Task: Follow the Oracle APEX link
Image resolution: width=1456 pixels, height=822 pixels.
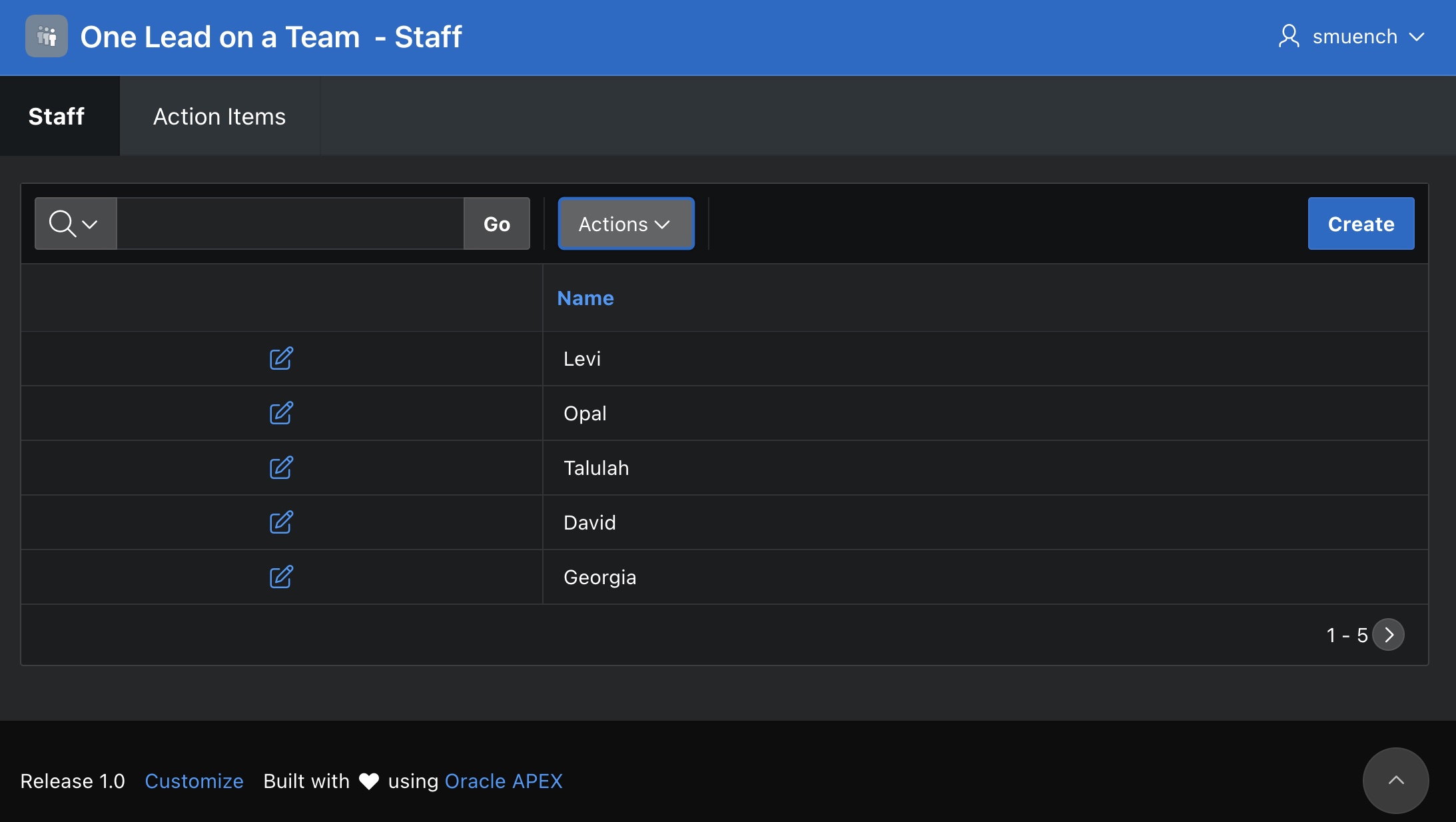Action: [504, 781]
